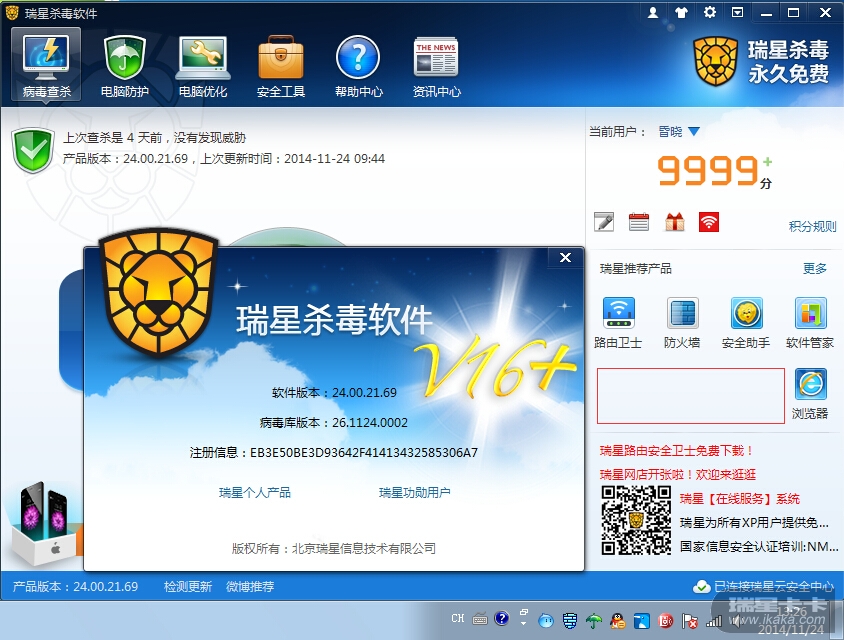Click the 软件版本：24.00.21.69 text
The width and height of the screenshot is (844, 640).
coord(334,392)
